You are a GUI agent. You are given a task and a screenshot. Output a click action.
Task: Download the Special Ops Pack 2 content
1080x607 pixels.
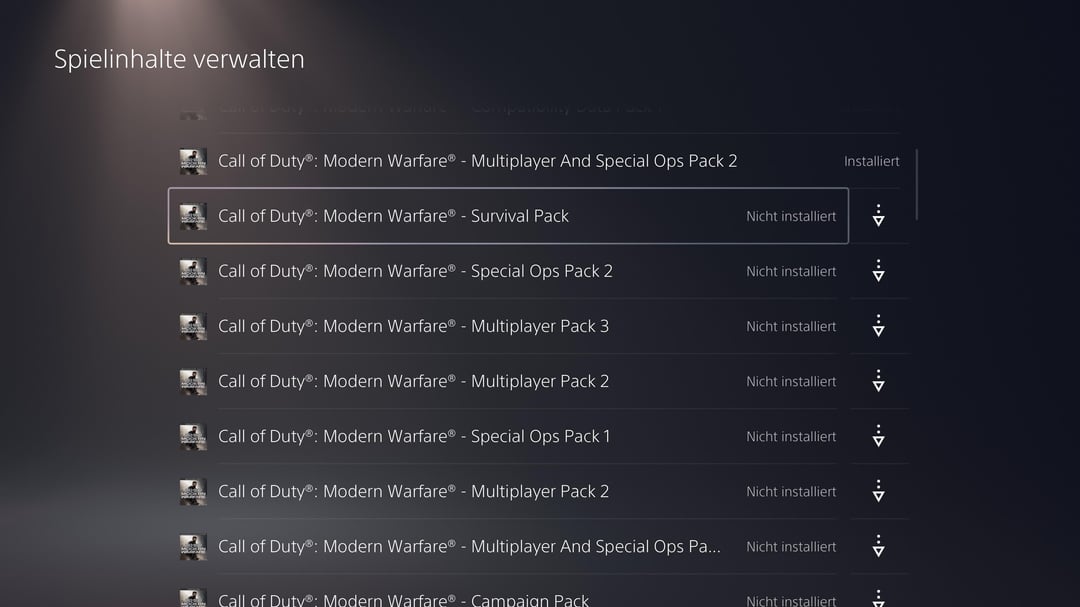point(878,271)
